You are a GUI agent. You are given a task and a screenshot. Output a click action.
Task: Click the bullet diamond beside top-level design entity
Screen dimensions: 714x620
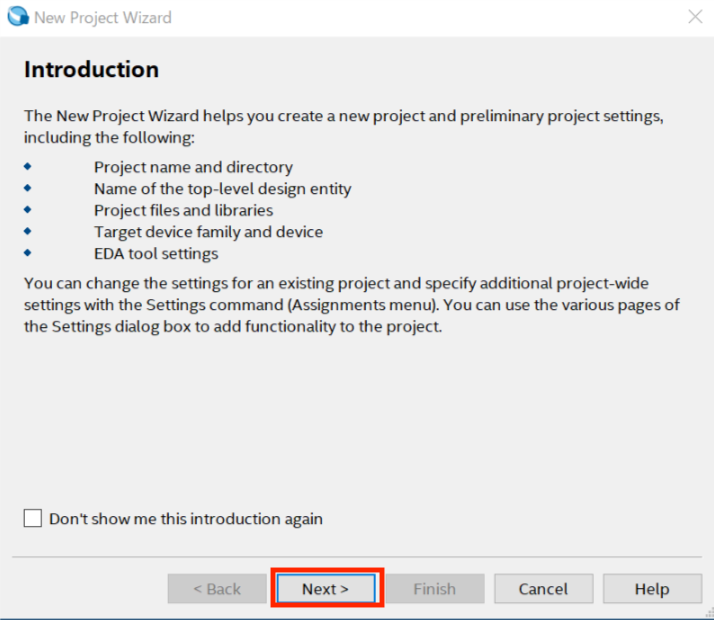28,187
